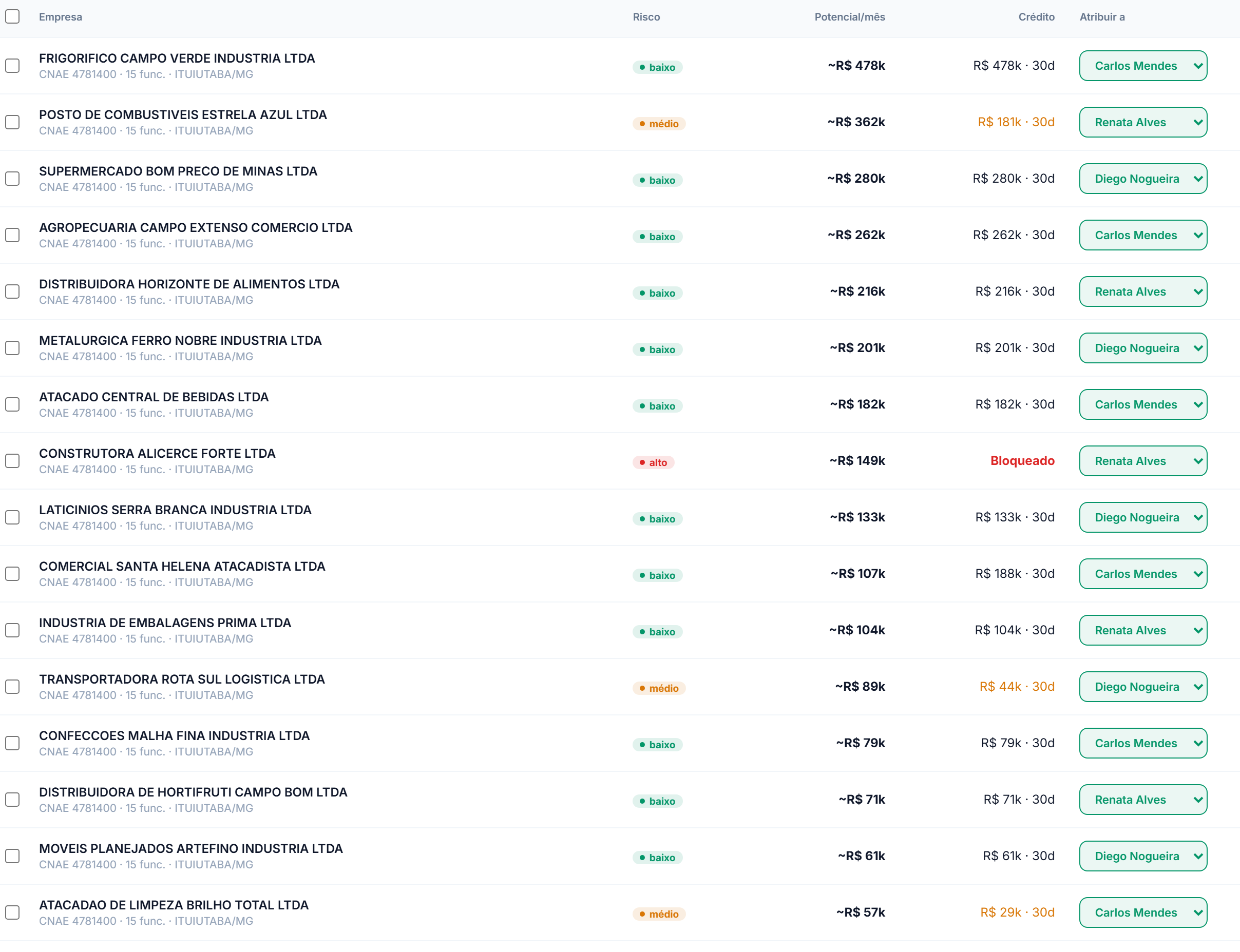This screenshot has height=952, width=1240.
Task: Click baixo risk badge for LATICINIOS SERRA BRANCA
Action: click(658, 519)
